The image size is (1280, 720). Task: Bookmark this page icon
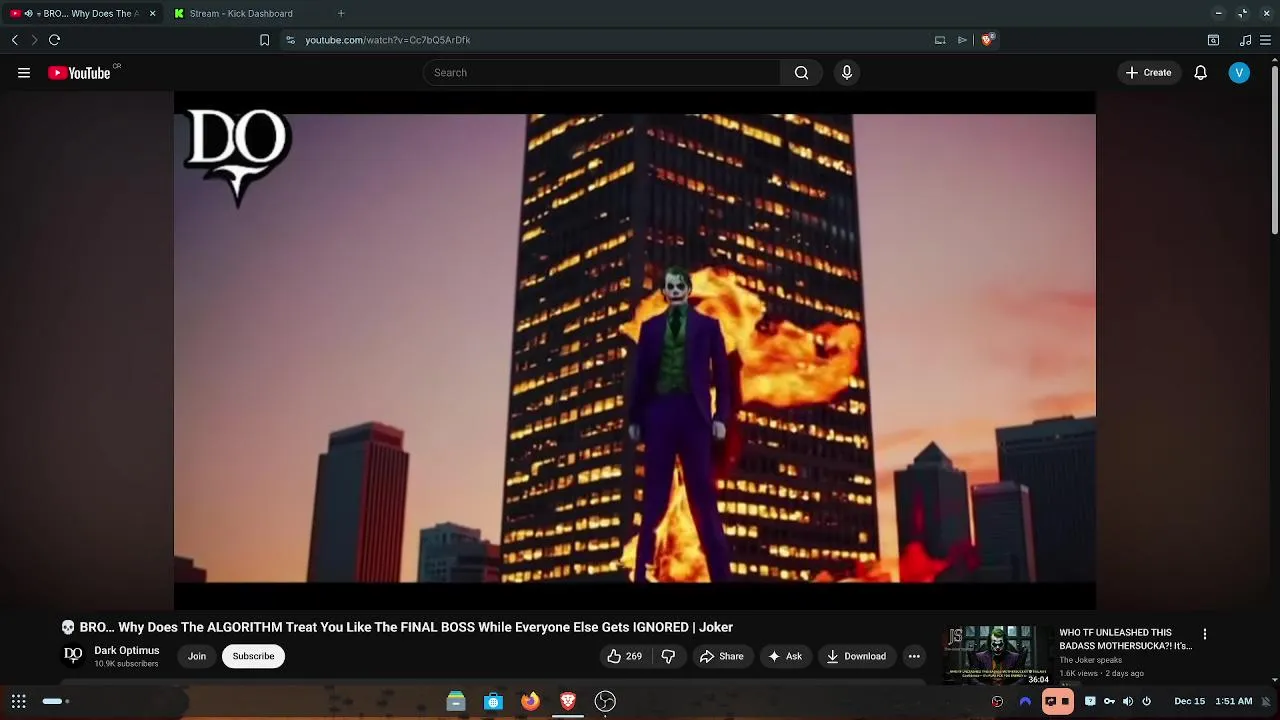coord(264,40)
